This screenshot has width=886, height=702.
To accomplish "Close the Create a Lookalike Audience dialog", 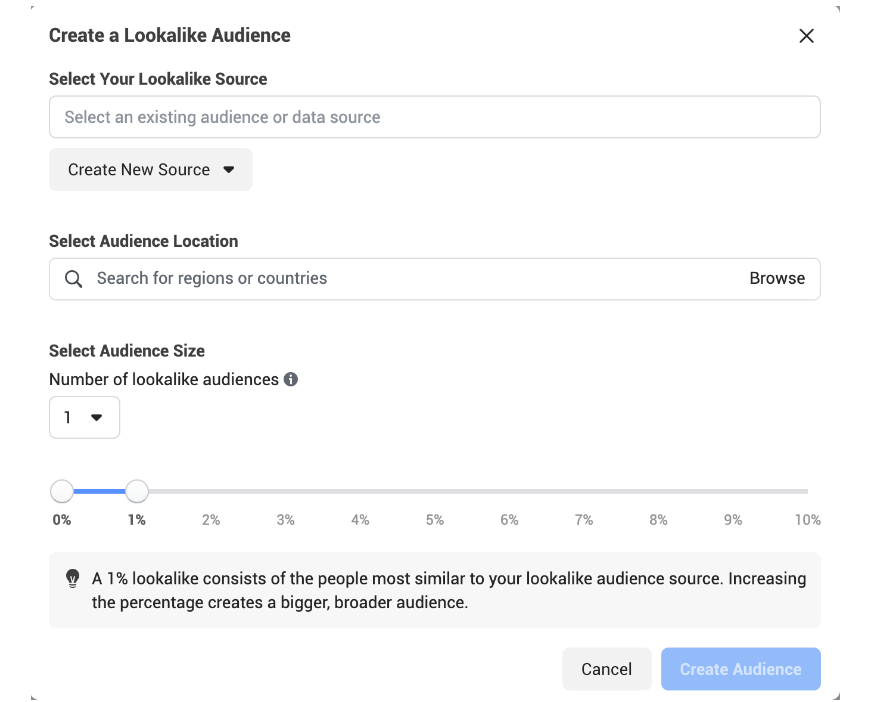I will (806, 36).
